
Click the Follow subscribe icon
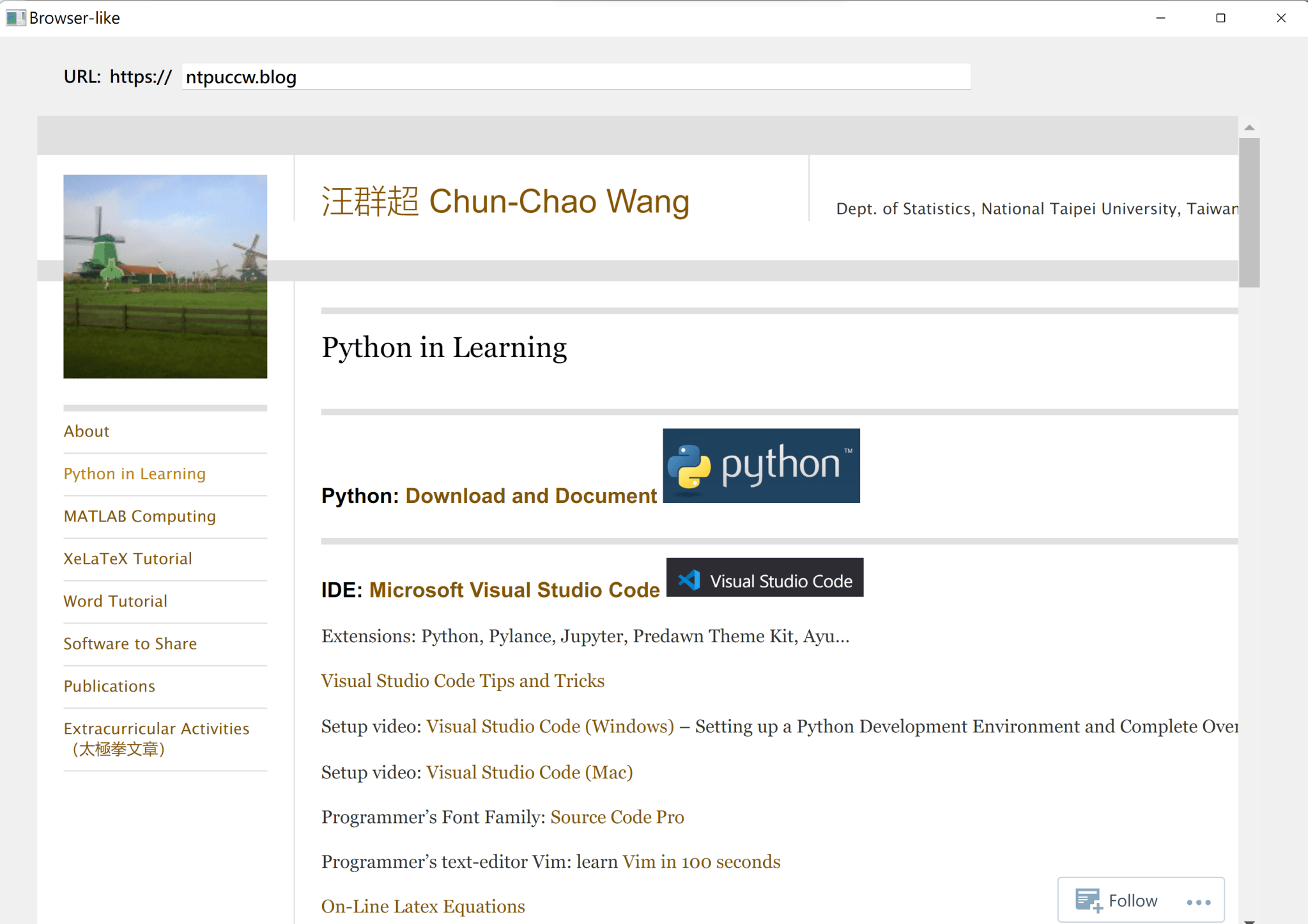tap(1089, 899)
